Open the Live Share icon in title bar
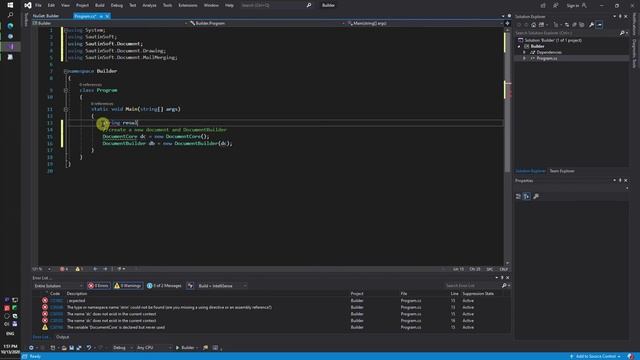Image resolution: width=640 pixels, height=360 pixels. pyautogui.click(x=543, y=5)
